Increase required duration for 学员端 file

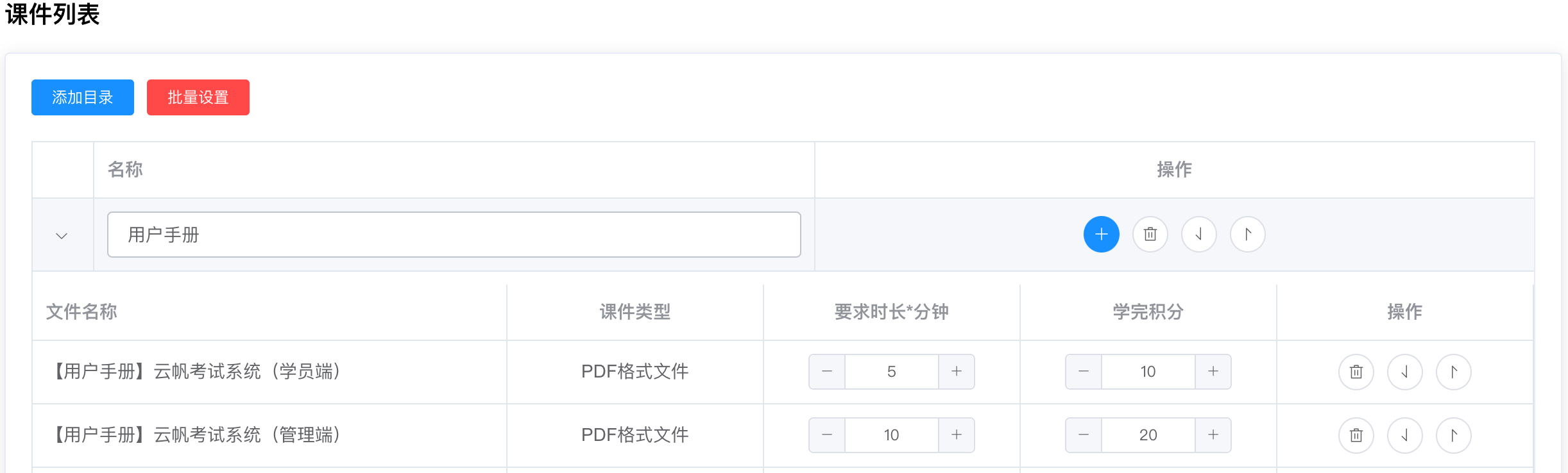(x=957, y=372)
